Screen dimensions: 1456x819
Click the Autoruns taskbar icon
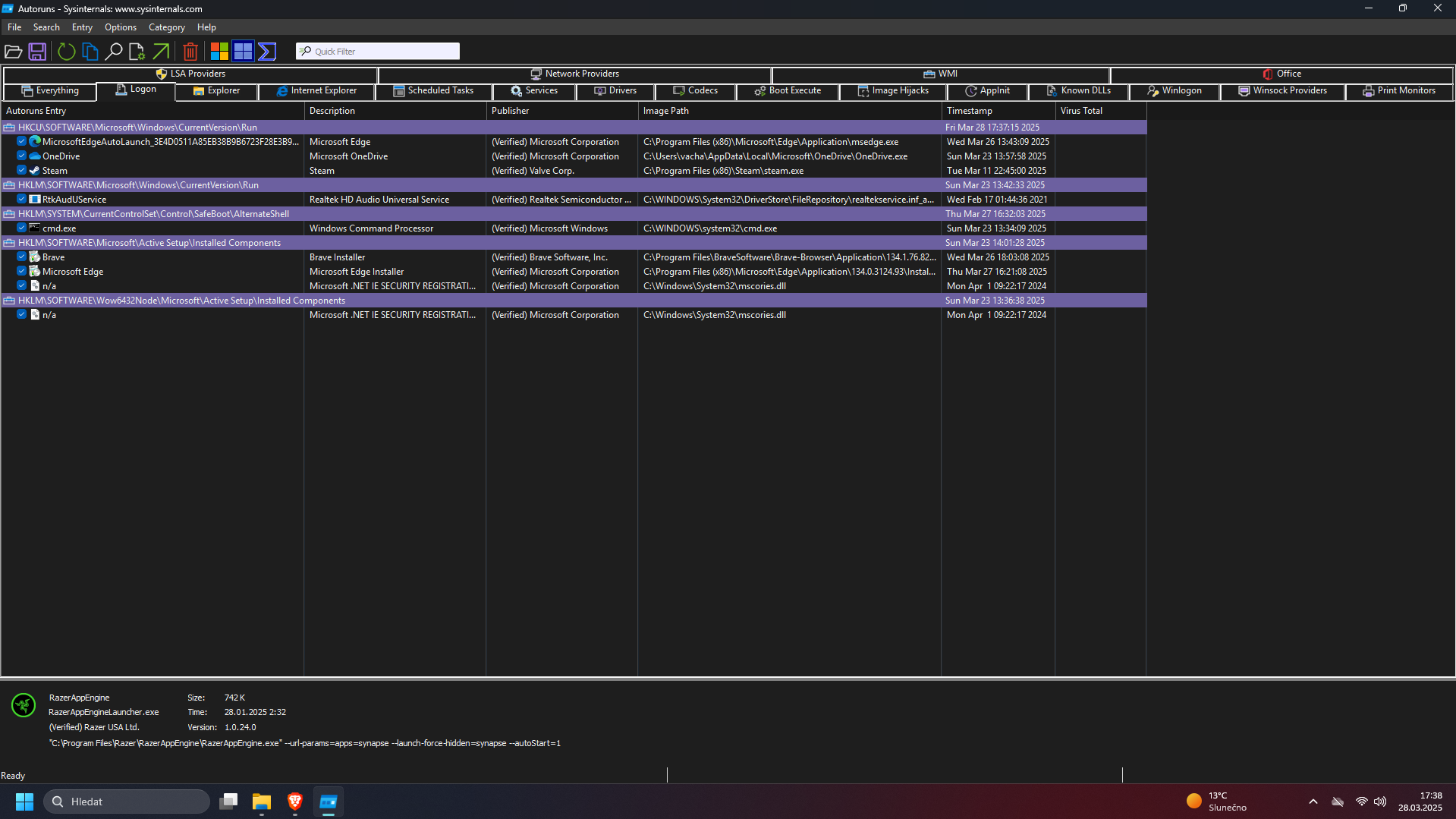pos(329,802)
